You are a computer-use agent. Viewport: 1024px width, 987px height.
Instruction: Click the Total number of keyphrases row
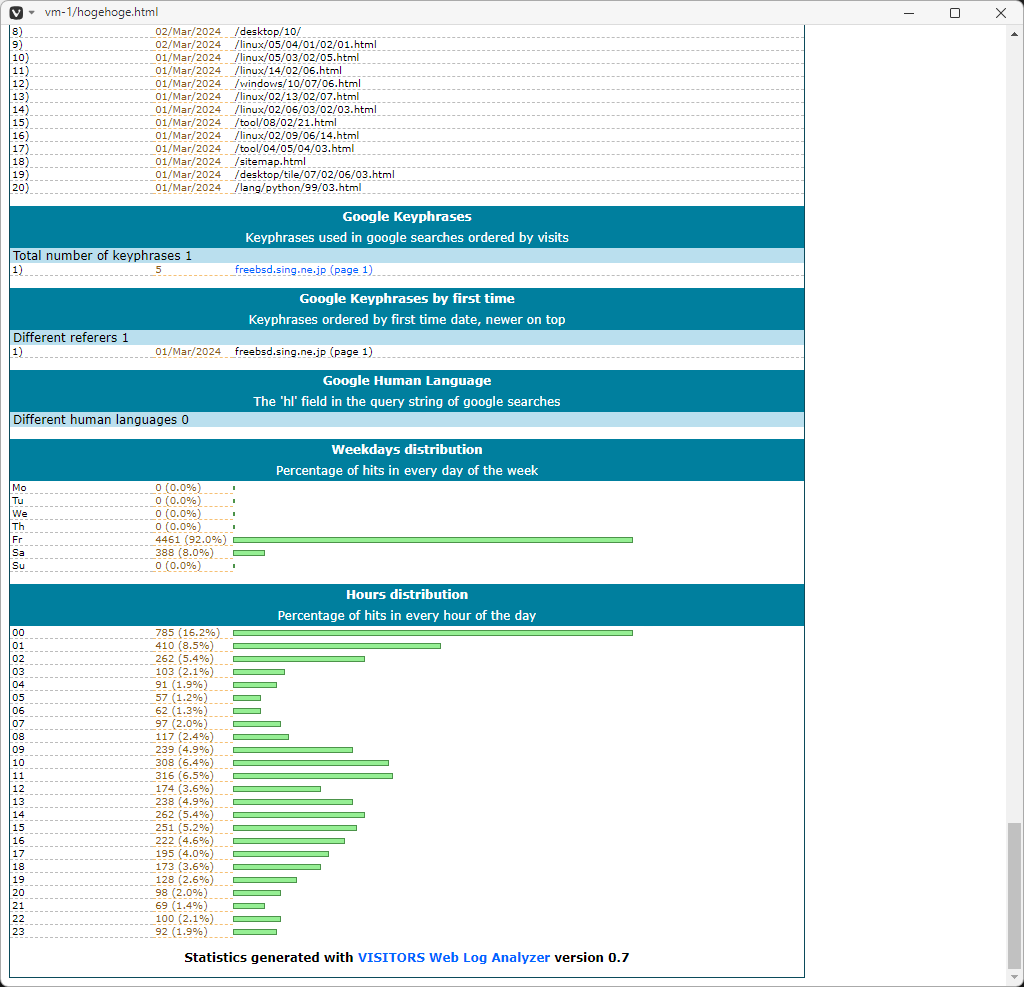102,256
